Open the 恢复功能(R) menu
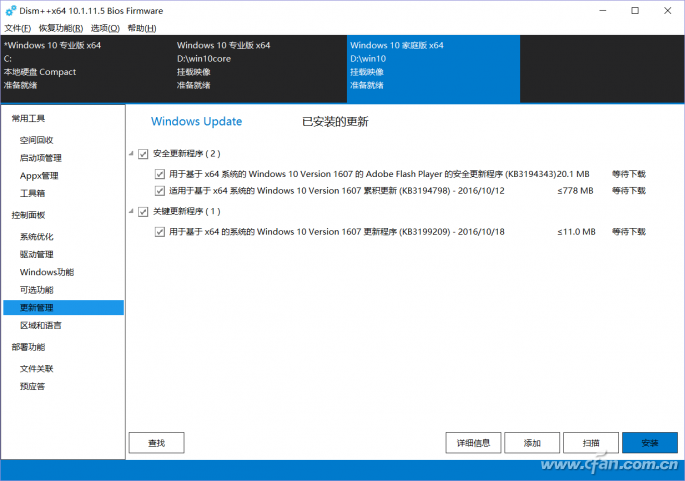Viewport: 685px width, 481px height. coord(61,28)
